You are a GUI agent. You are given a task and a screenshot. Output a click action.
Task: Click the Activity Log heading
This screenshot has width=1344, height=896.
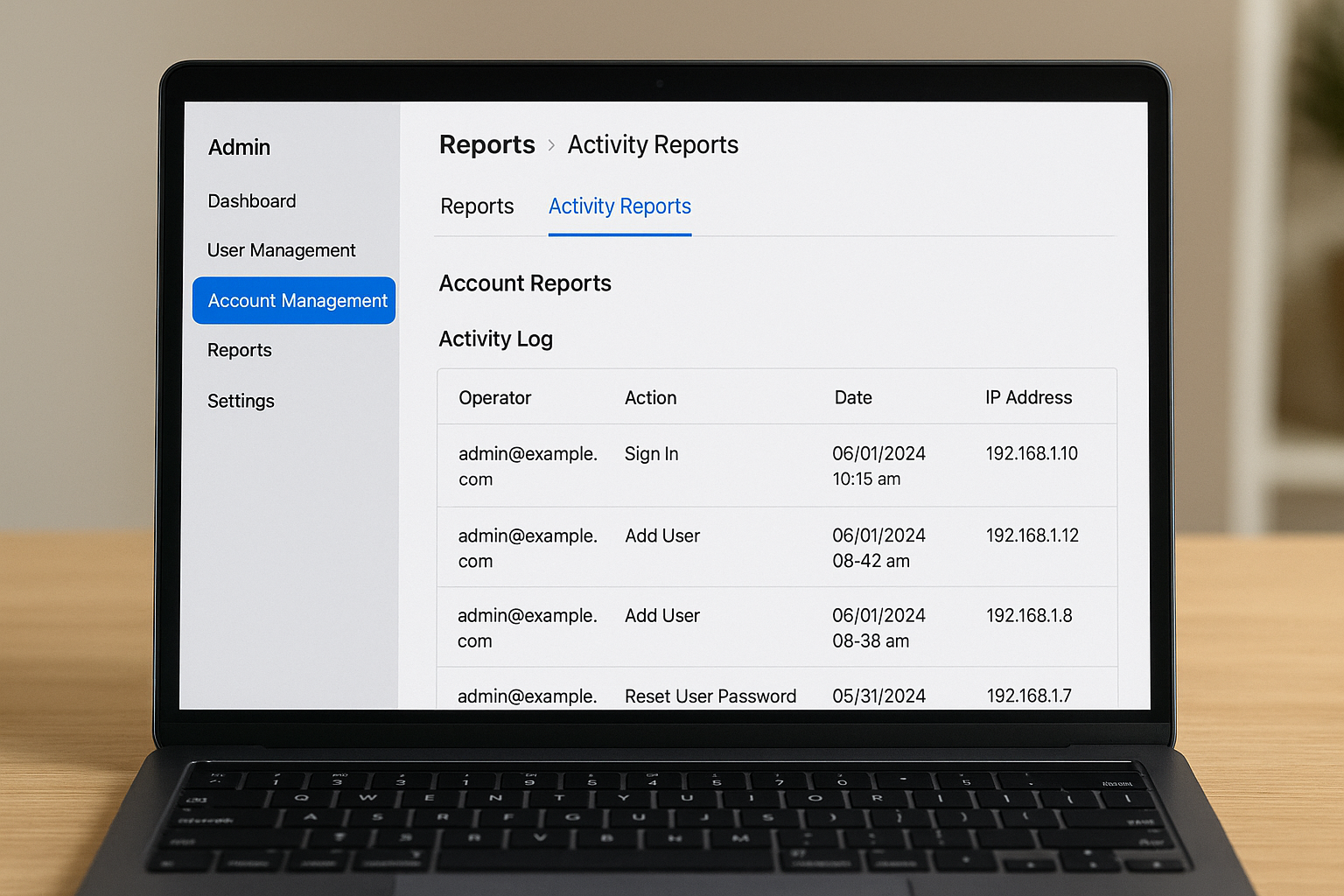pyautogui.click(x=495, y=339)
